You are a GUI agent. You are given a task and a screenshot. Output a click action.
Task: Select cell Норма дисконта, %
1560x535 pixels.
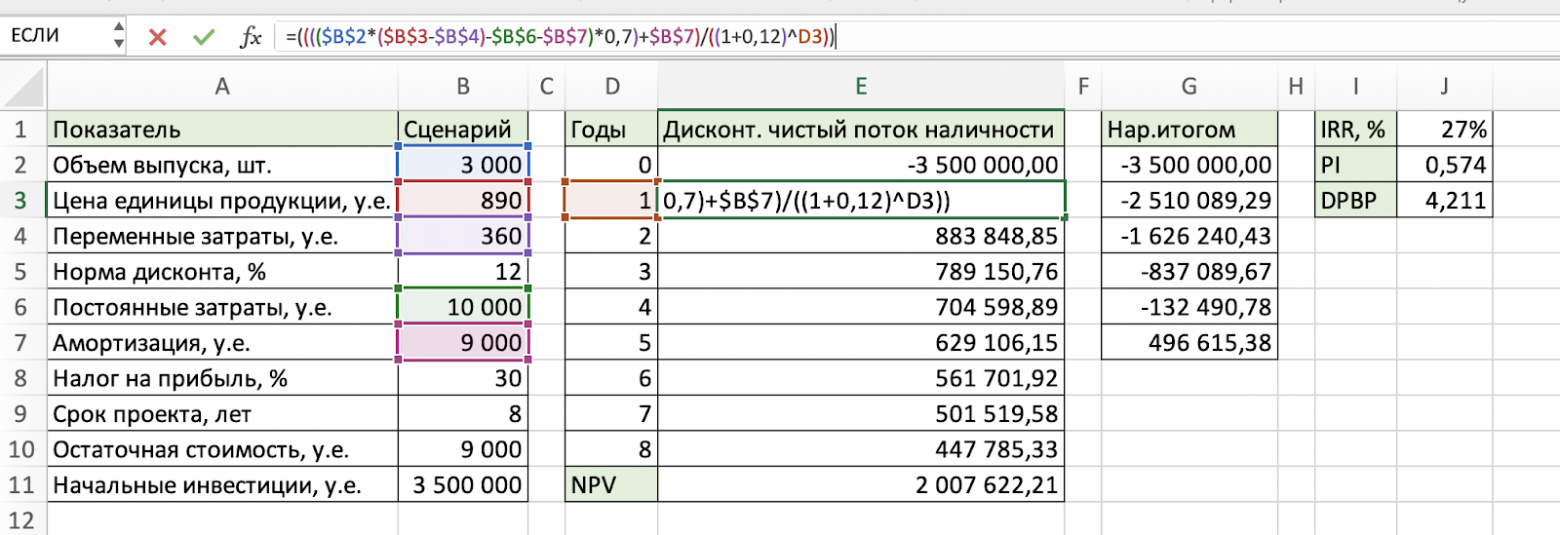(222, 272)
